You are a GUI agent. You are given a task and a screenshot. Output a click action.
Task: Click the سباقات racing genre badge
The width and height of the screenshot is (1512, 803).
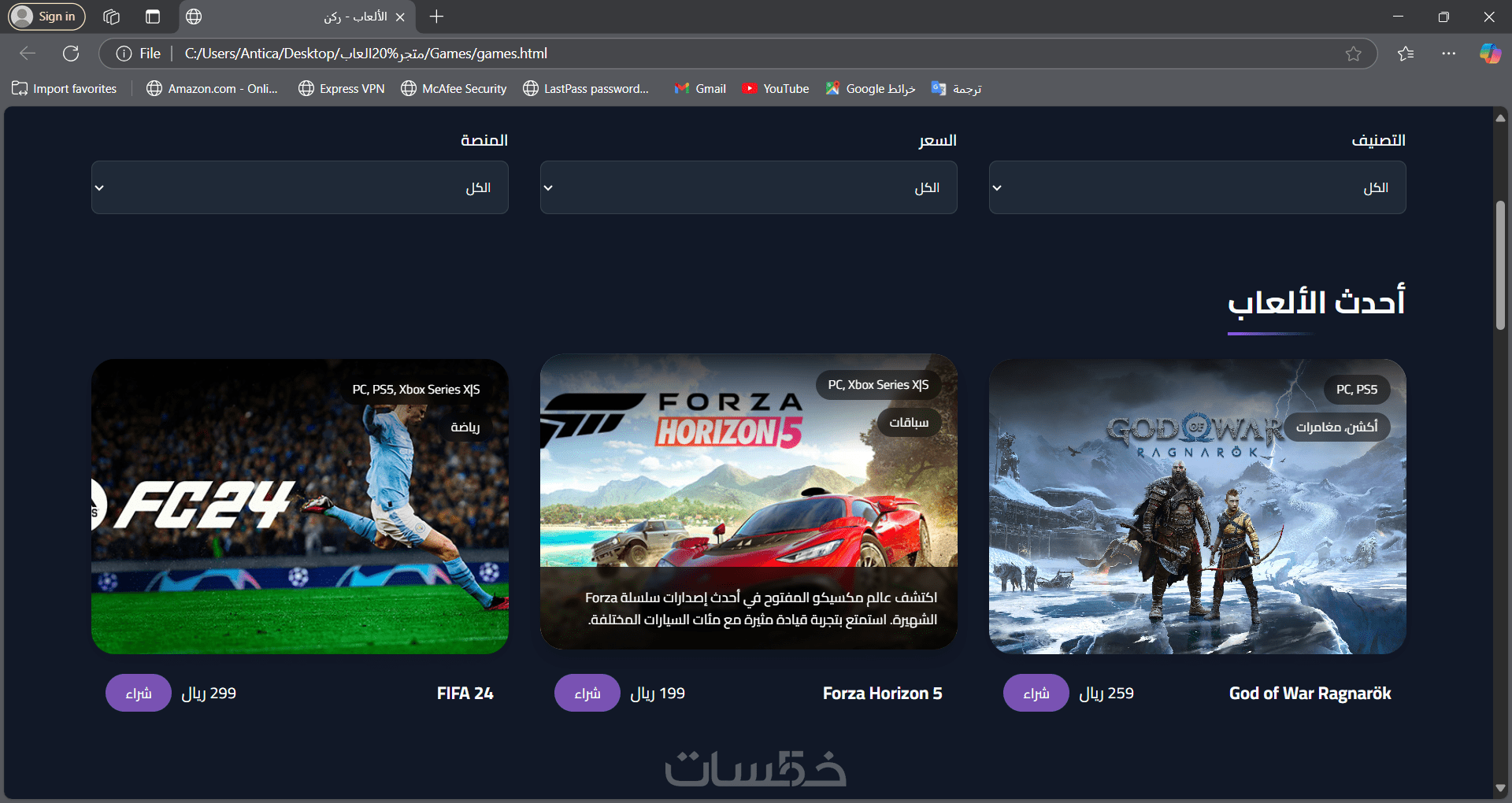click(x=909, y=423)
